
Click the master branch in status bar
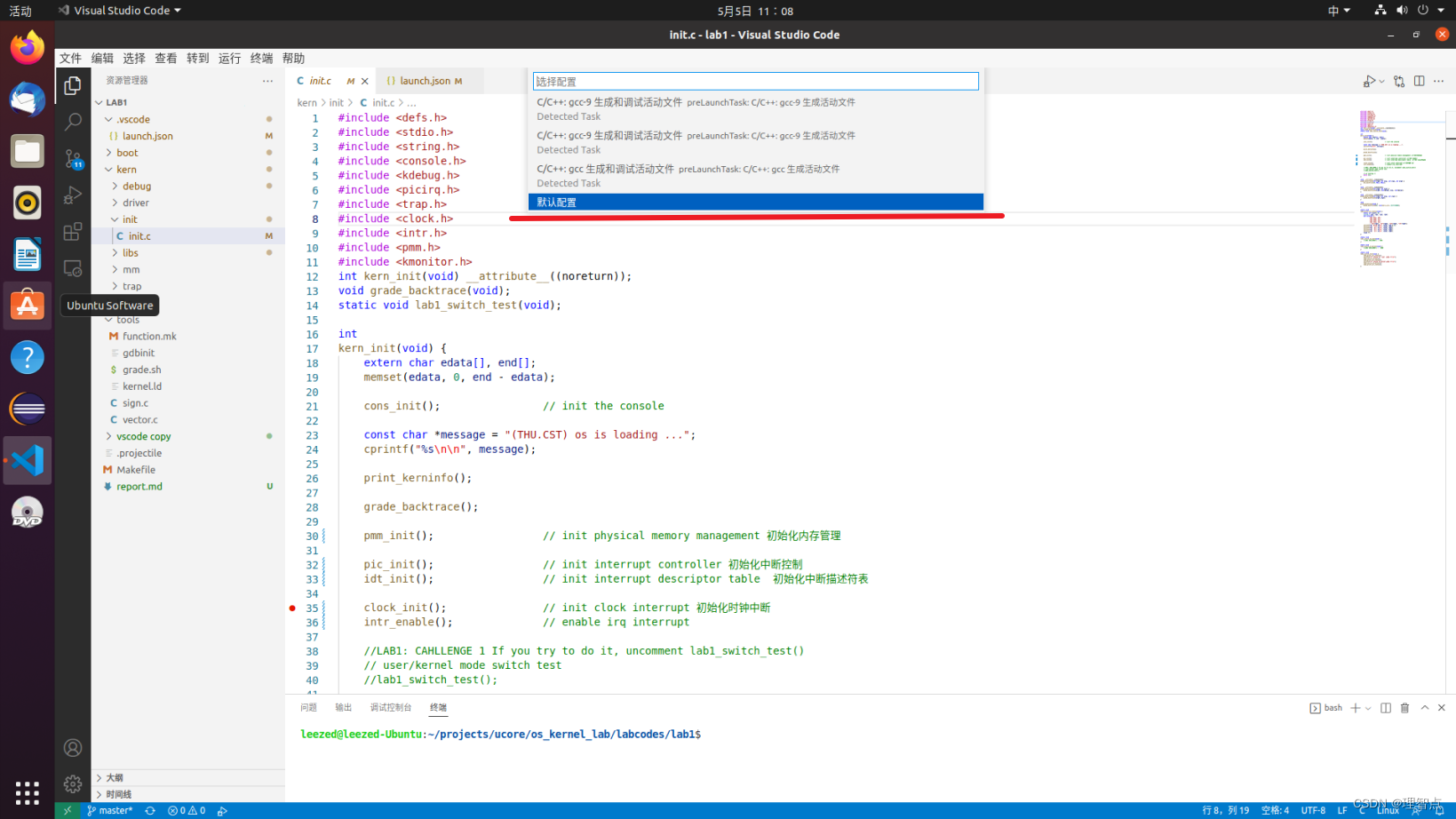[110, 810]
